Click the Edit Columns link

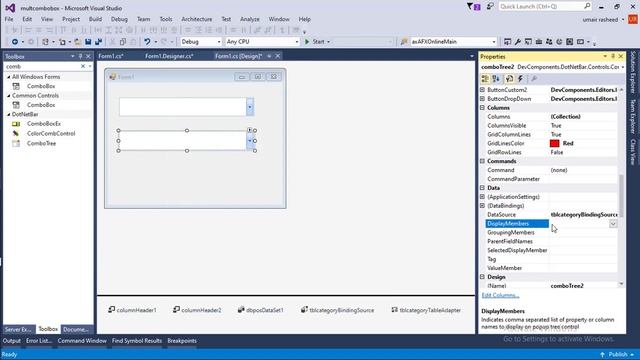pos(500,295)
